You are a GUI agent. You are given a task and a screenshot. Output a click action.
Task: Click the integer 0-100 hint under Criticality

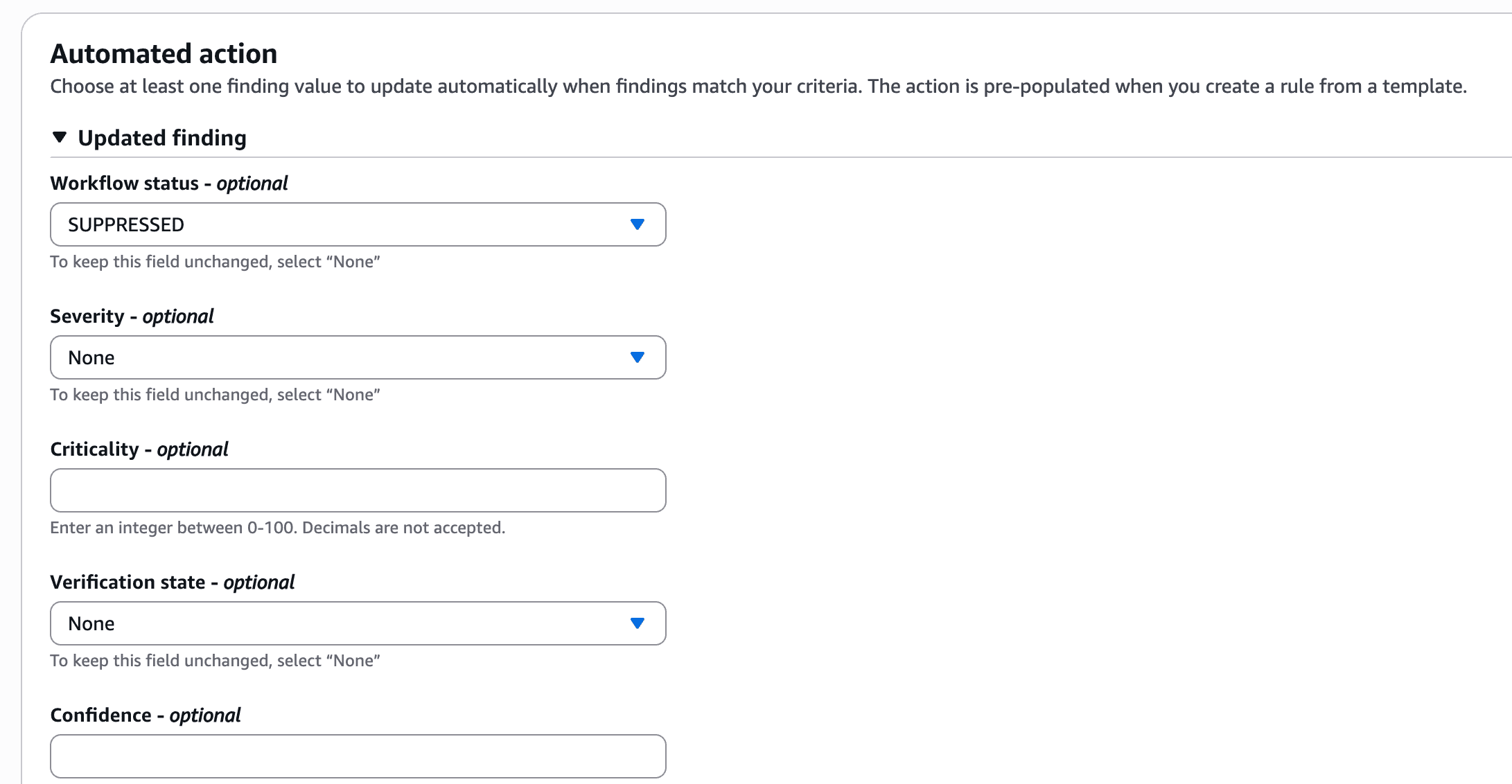[277, 528]
